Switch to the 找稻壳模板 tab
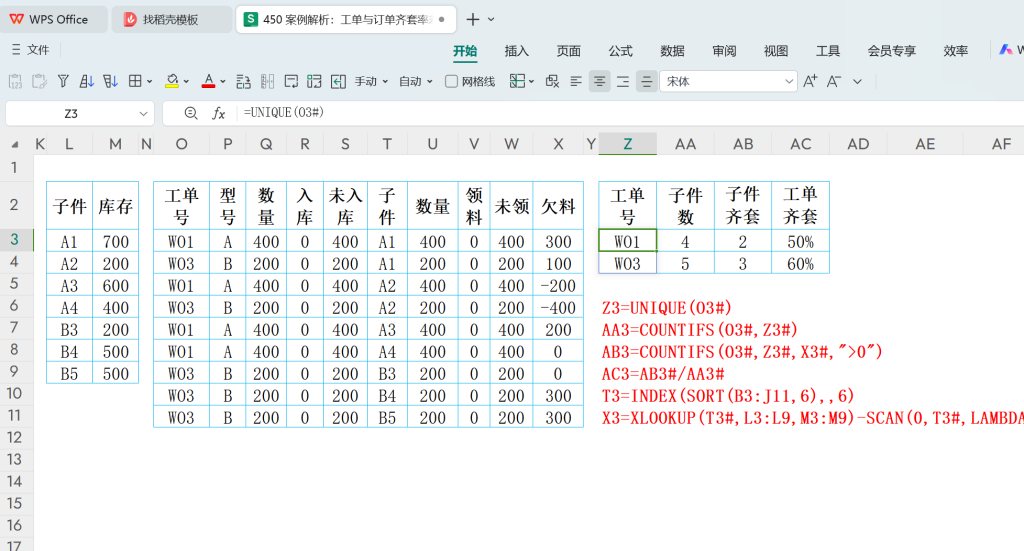 171,20
